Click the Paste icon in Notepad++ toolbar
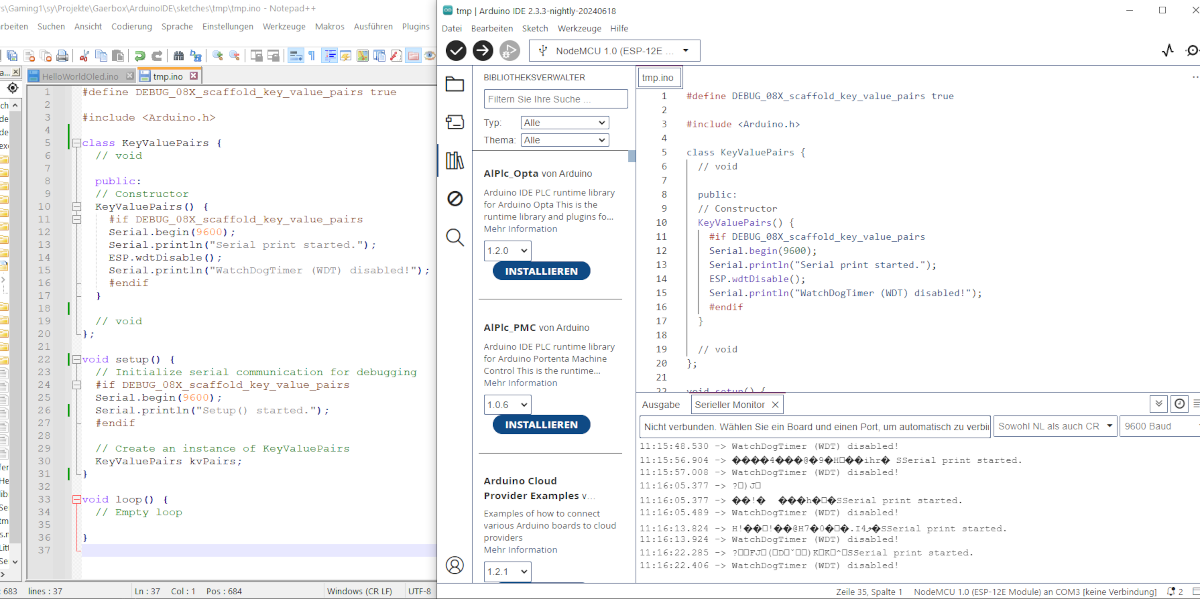Viewport: 1200px width, 599px height. [117, 56]
